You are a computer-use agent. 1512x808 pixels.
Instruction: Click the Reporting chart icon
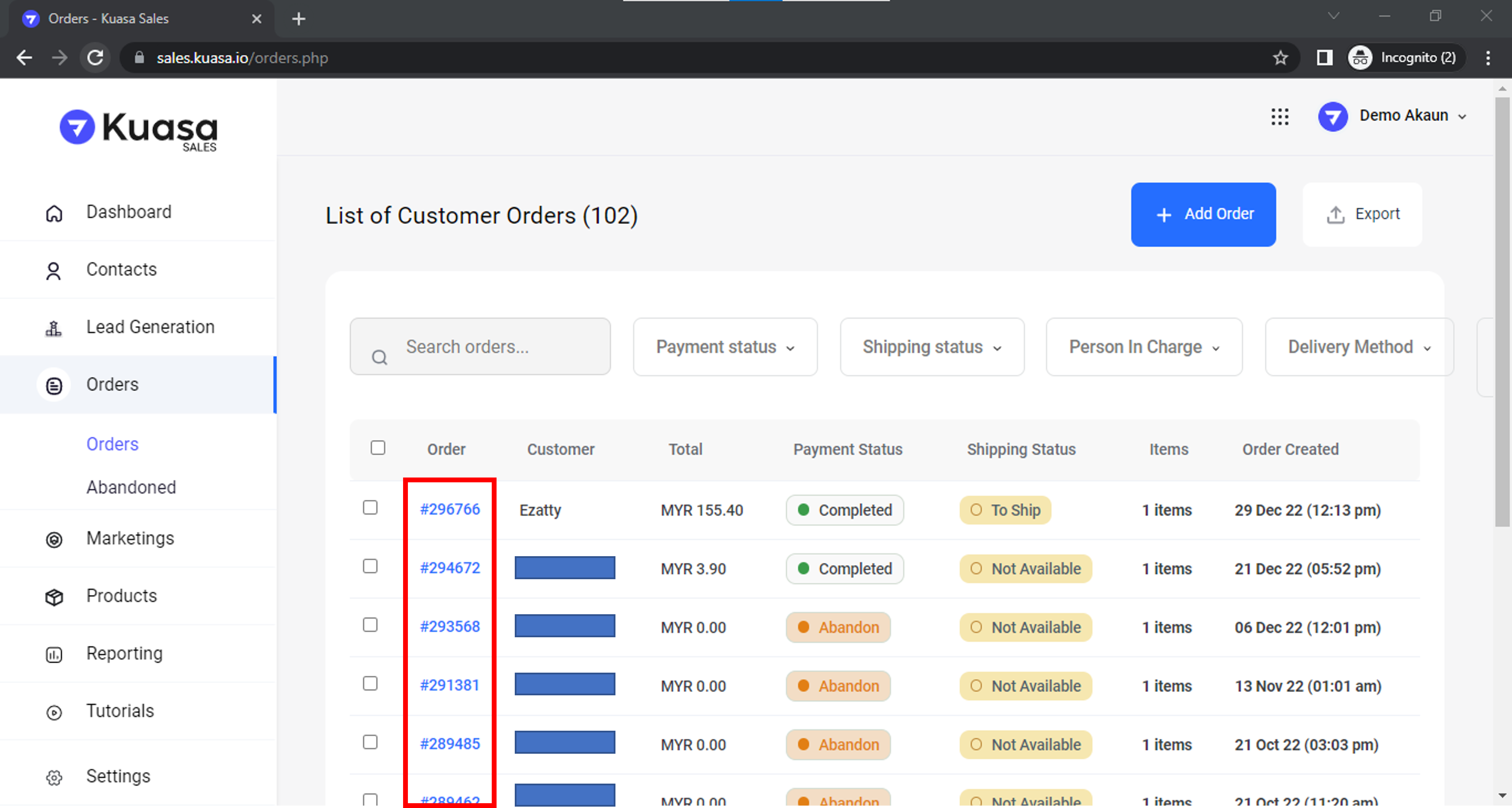pos(54,654)
